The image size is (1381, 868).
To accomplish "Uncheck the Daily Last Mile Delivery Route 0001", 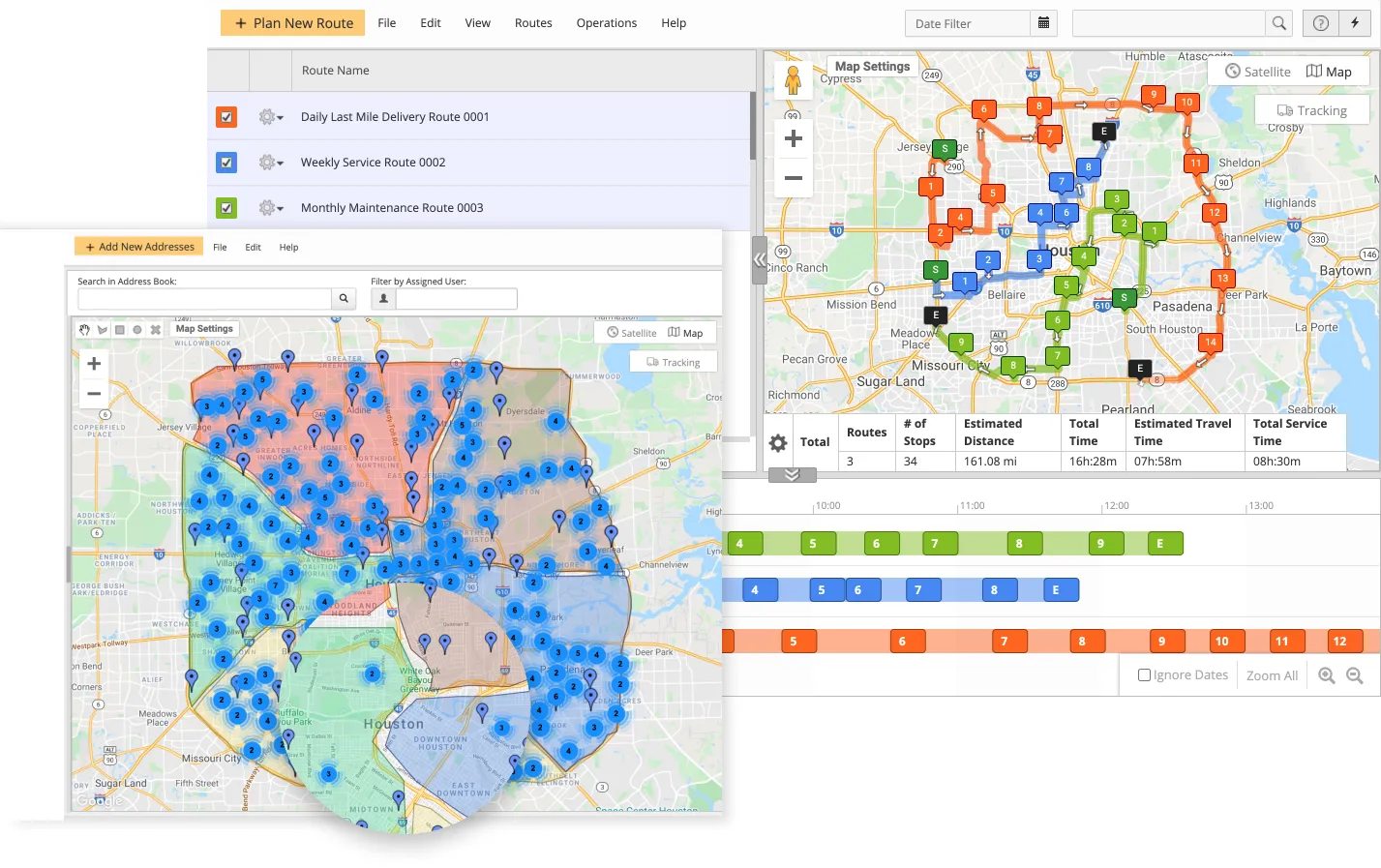I will coord(225,116).
